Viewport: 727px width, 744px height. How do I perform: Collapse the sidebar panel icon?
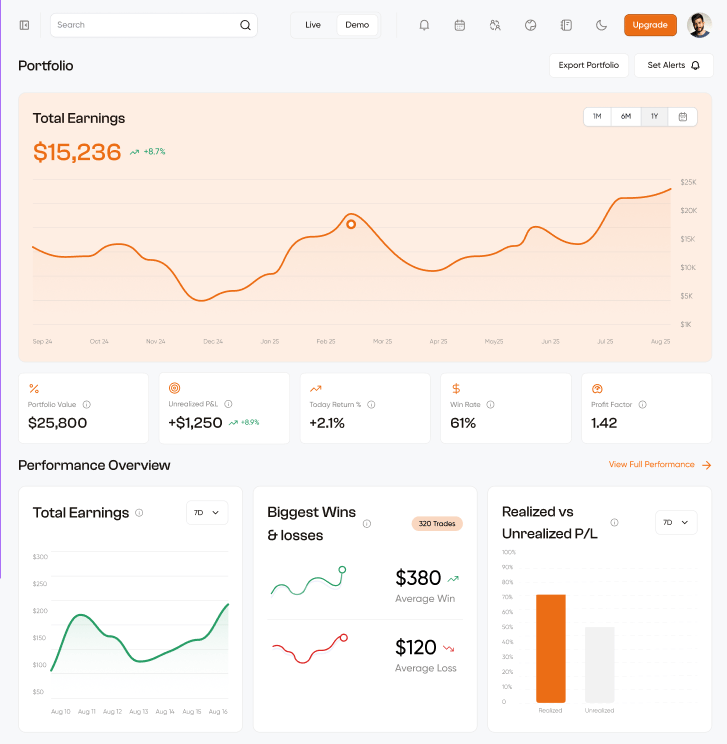(24, 25)
